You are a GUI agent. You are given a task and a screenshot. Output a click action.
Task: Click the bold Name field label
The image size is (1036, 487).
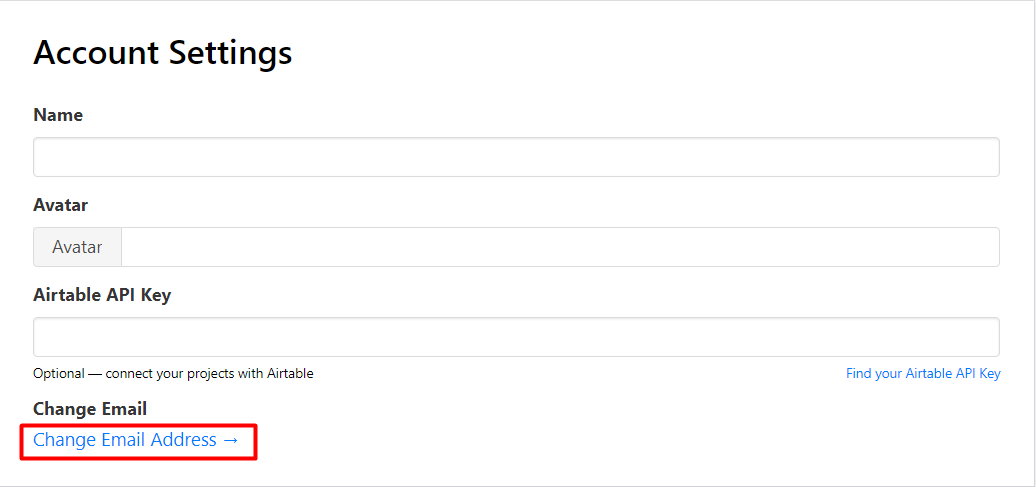click(58, 115)
